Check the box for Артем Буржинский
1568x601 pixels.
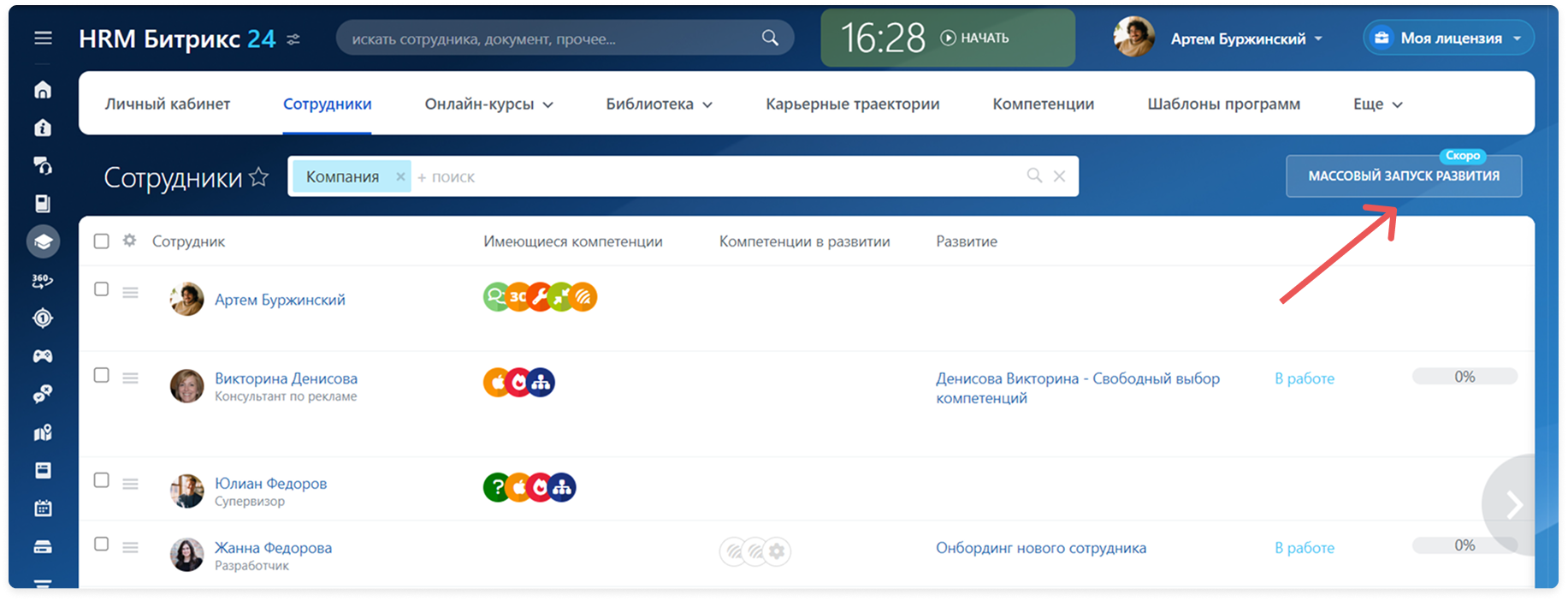pos(101,289)
